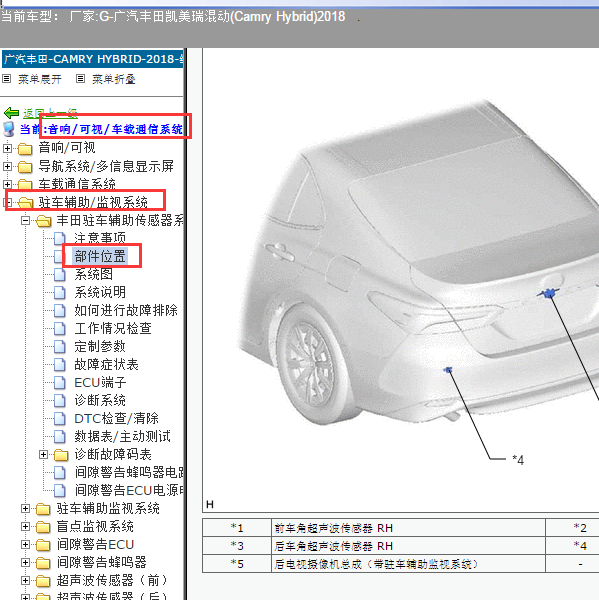
Task: Click table cell 后电视摄像机总成
Action: pyautogui.click(x=408, y=564)
